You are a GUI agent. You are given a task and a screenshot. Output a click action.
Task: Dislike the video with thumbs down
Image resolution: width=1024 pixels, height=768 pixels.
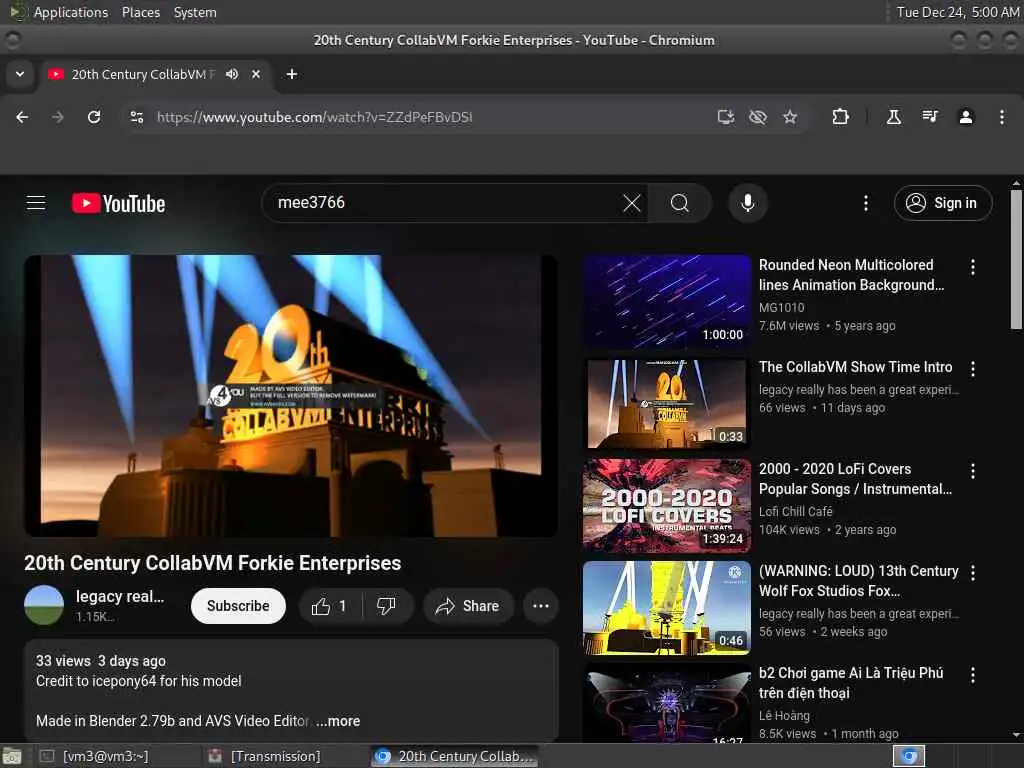pyautogui.click(x=387, y=606)
